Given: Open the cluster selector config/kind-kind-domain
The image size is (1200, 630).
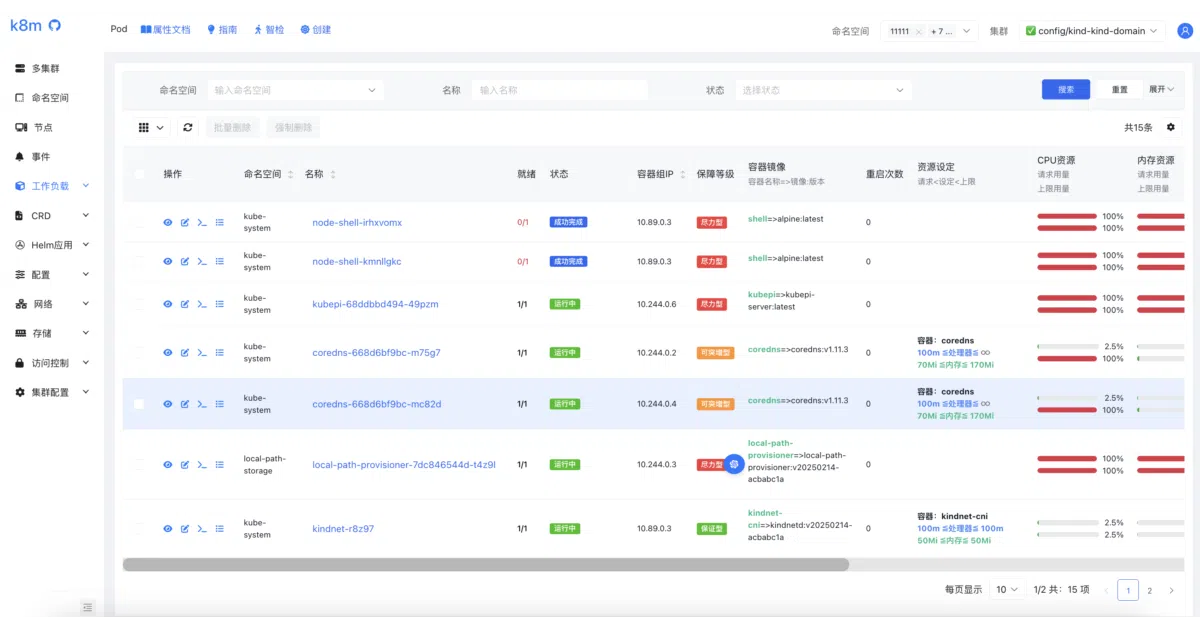Looking at the screenshot, I should point(1092,31).
